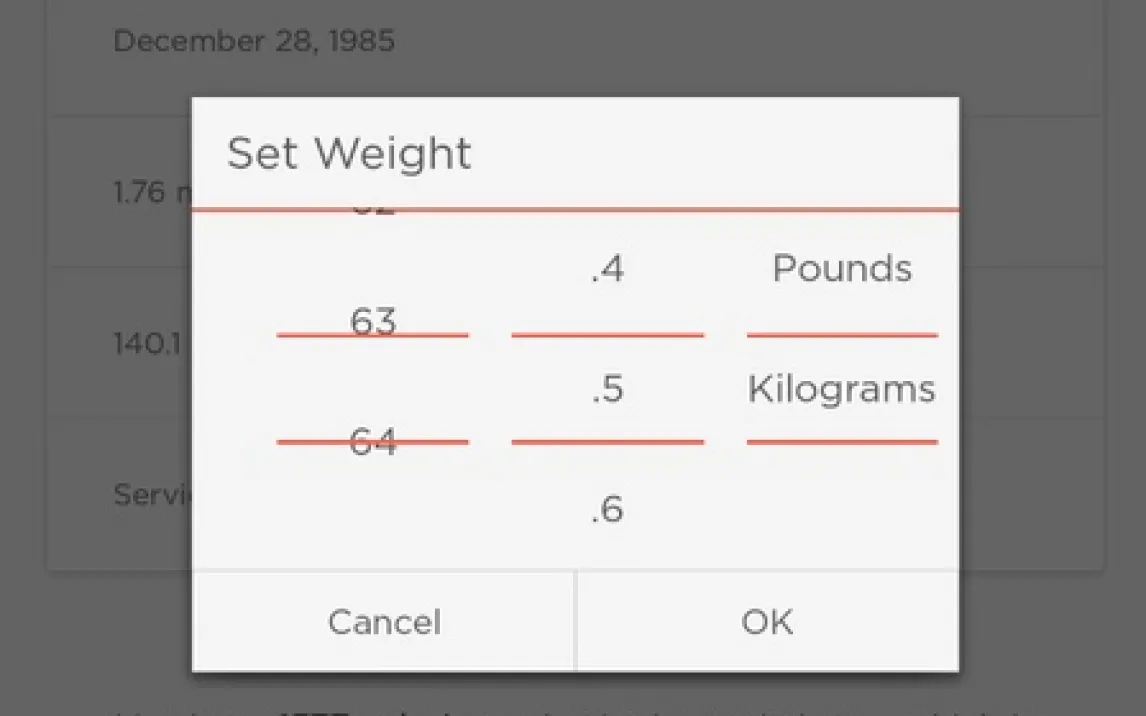Screen dimensions: 1146x716
Task: Cancel the Set Weight dialog
Action: [384, 622]
